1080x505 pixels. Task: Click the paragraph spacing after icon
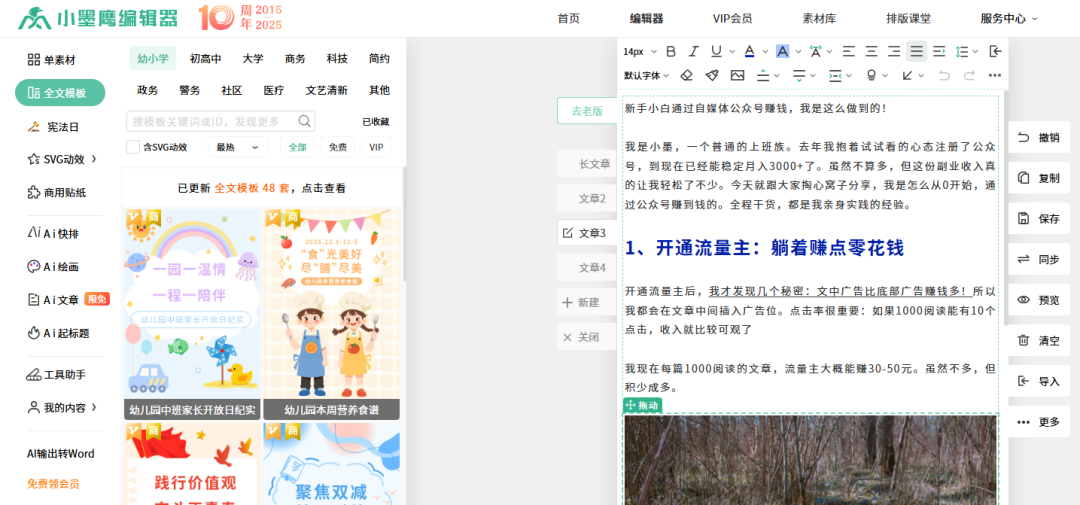pyautogui.click(x=799, y=75)
